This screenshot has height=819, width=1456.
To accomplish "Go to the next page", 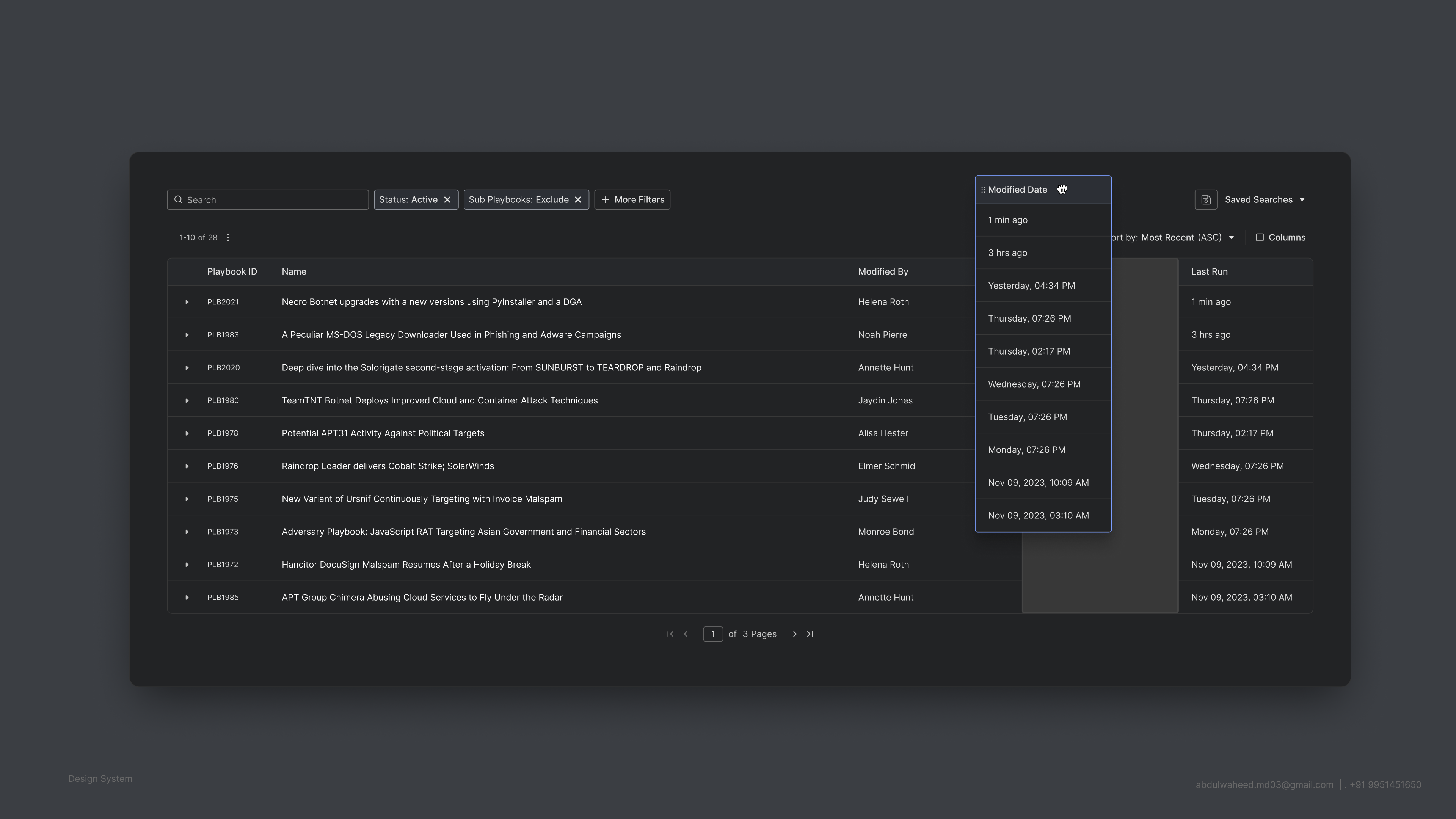I will (x=795, y=634).
